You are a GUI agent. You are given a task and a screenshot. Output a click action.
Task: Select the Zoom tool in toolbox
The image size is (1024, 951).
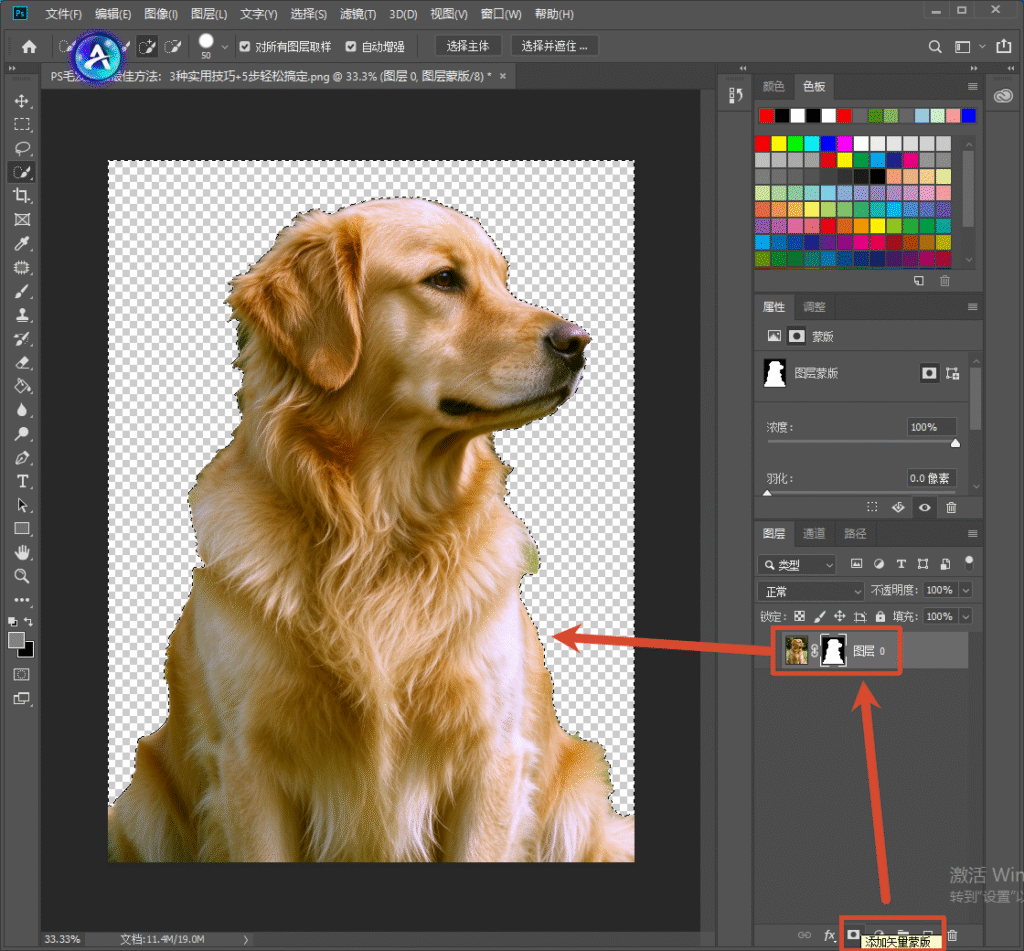(x=22, y=576)
